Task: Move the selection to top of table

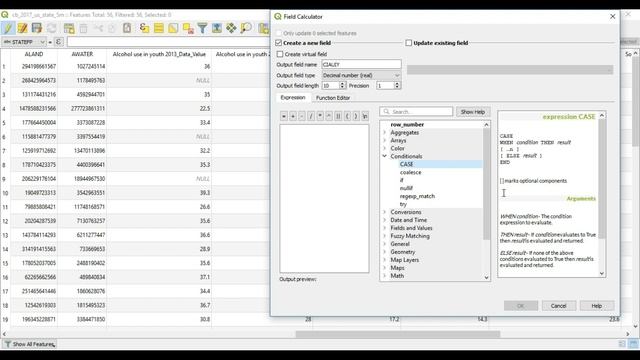Action: point(217,28)
